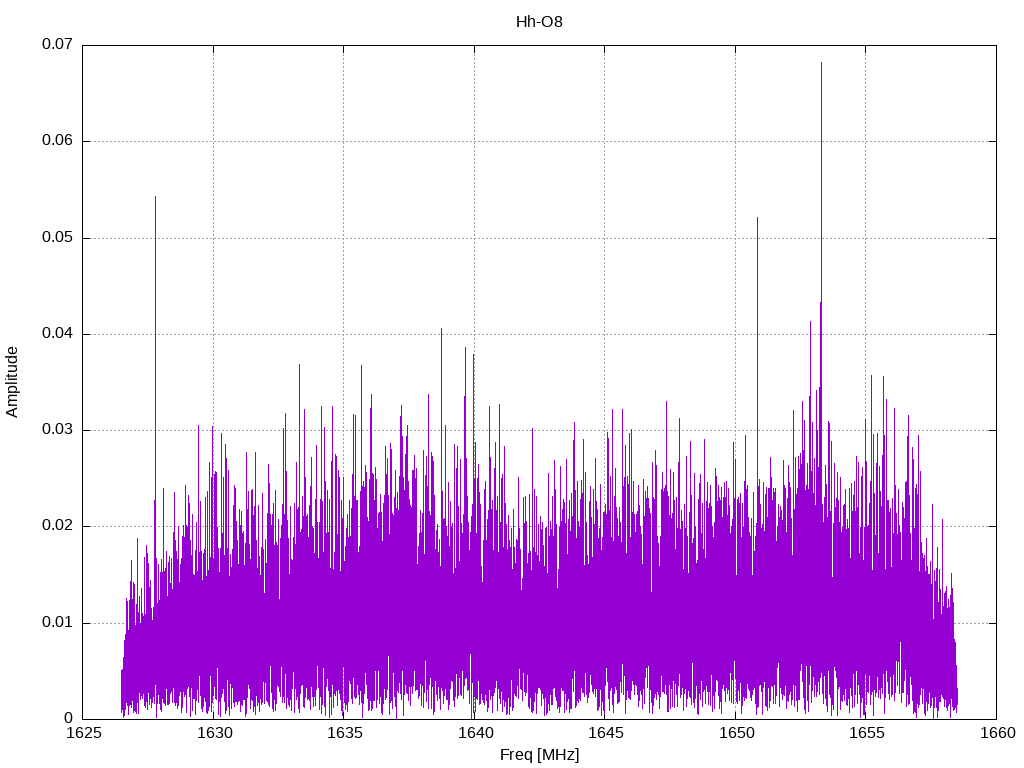Select the 1625 x-axis tick label

click(83, 734)
